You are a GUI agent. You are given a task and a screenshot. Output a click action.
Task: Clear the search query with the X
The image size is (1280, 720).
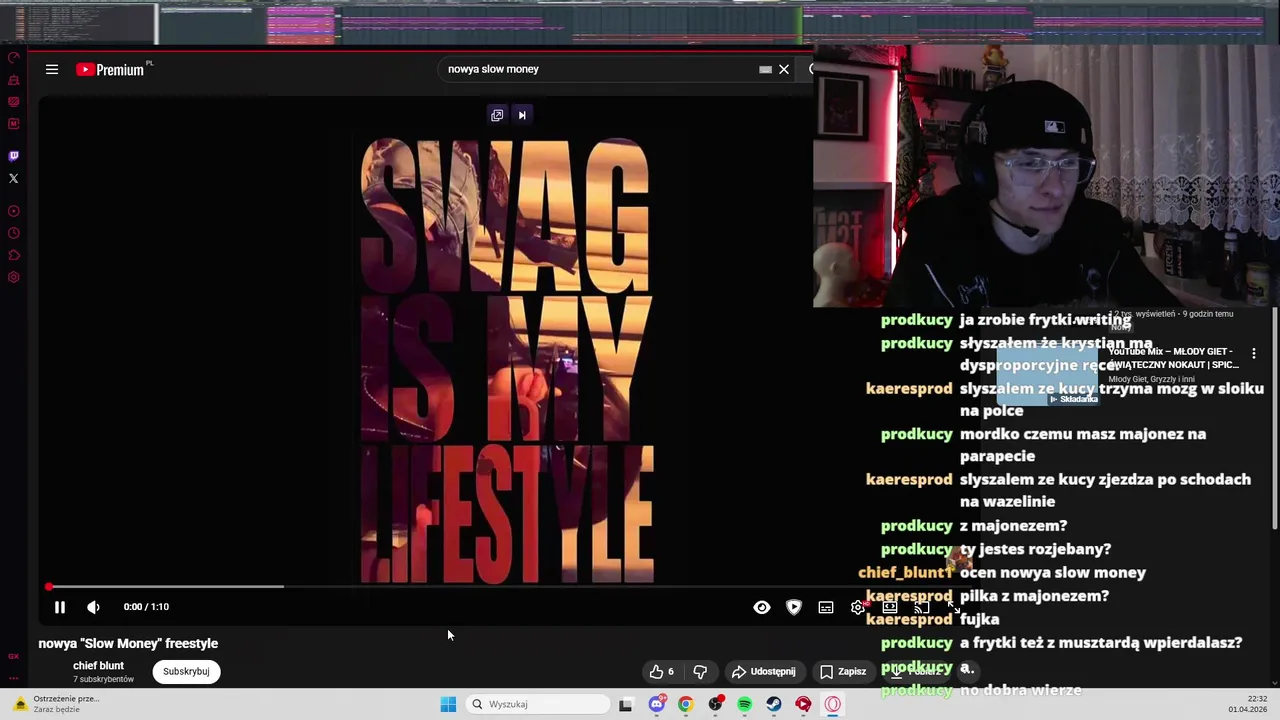coord(784,69)
